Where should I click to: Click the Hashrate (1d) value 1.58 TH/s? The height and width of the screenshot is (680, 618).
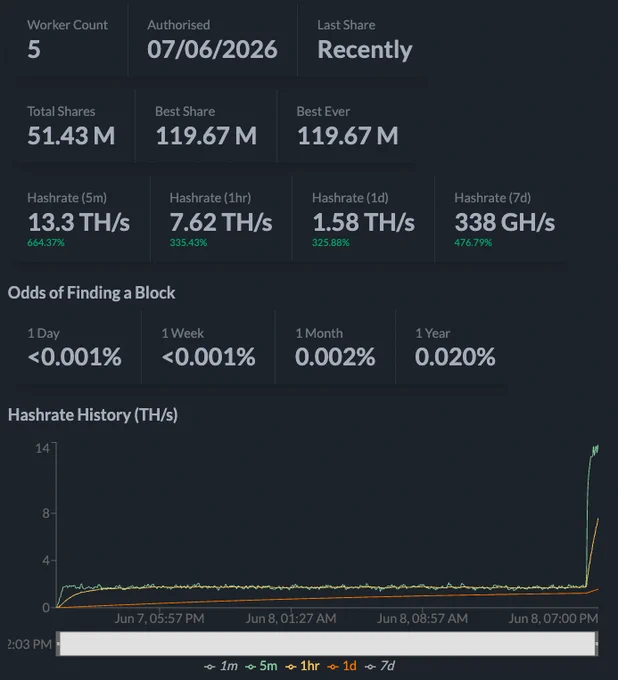(363, 222)
